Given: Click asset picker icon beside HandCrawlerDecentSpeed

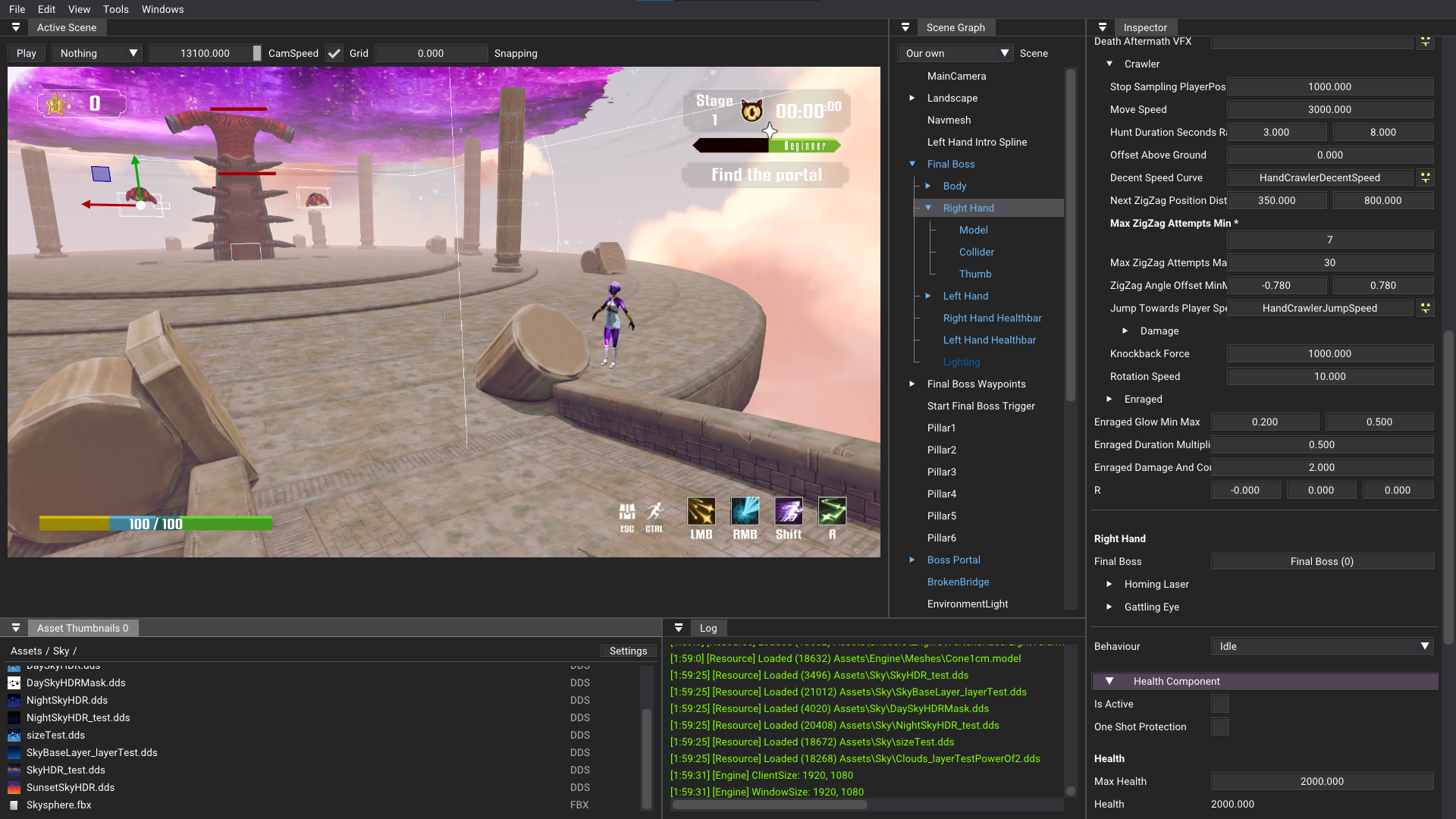Looking at the screenshot, I should 1426,177.
